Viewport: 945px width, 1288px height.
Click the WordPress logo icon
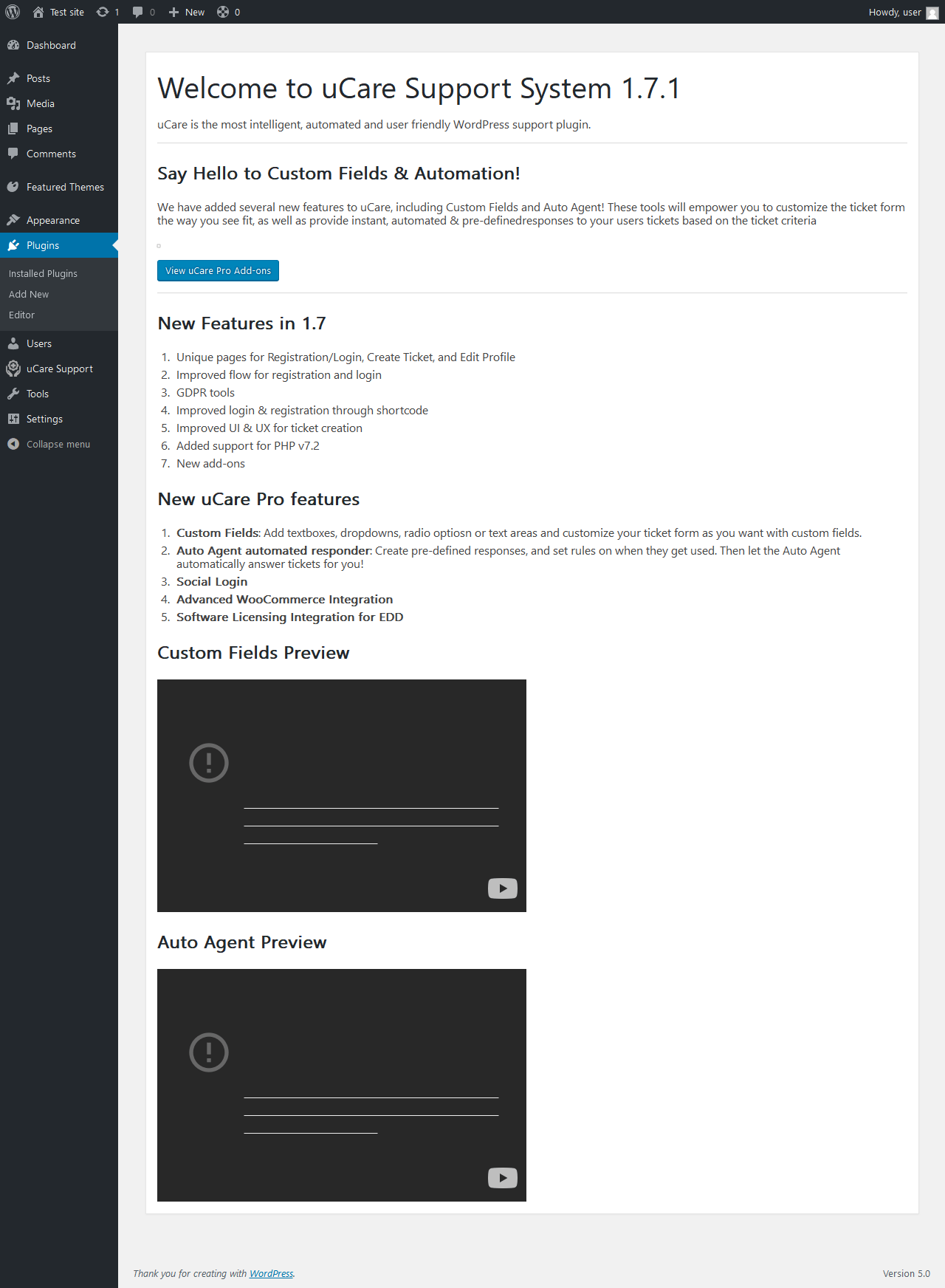point(13,12)
